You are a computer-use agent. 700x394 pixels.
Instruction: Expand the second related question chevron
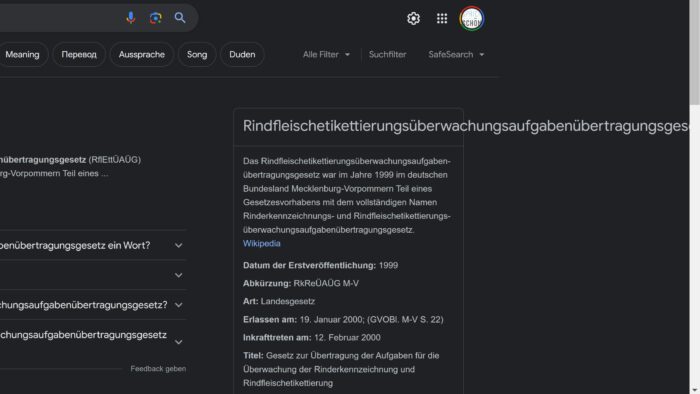tap(179, 275)
